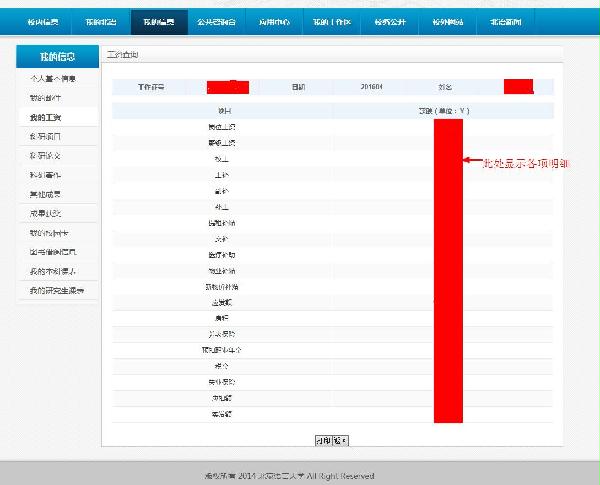Open the 应用中心 tab
Viewport: 600px width, 485px height.
pos(275,20)
